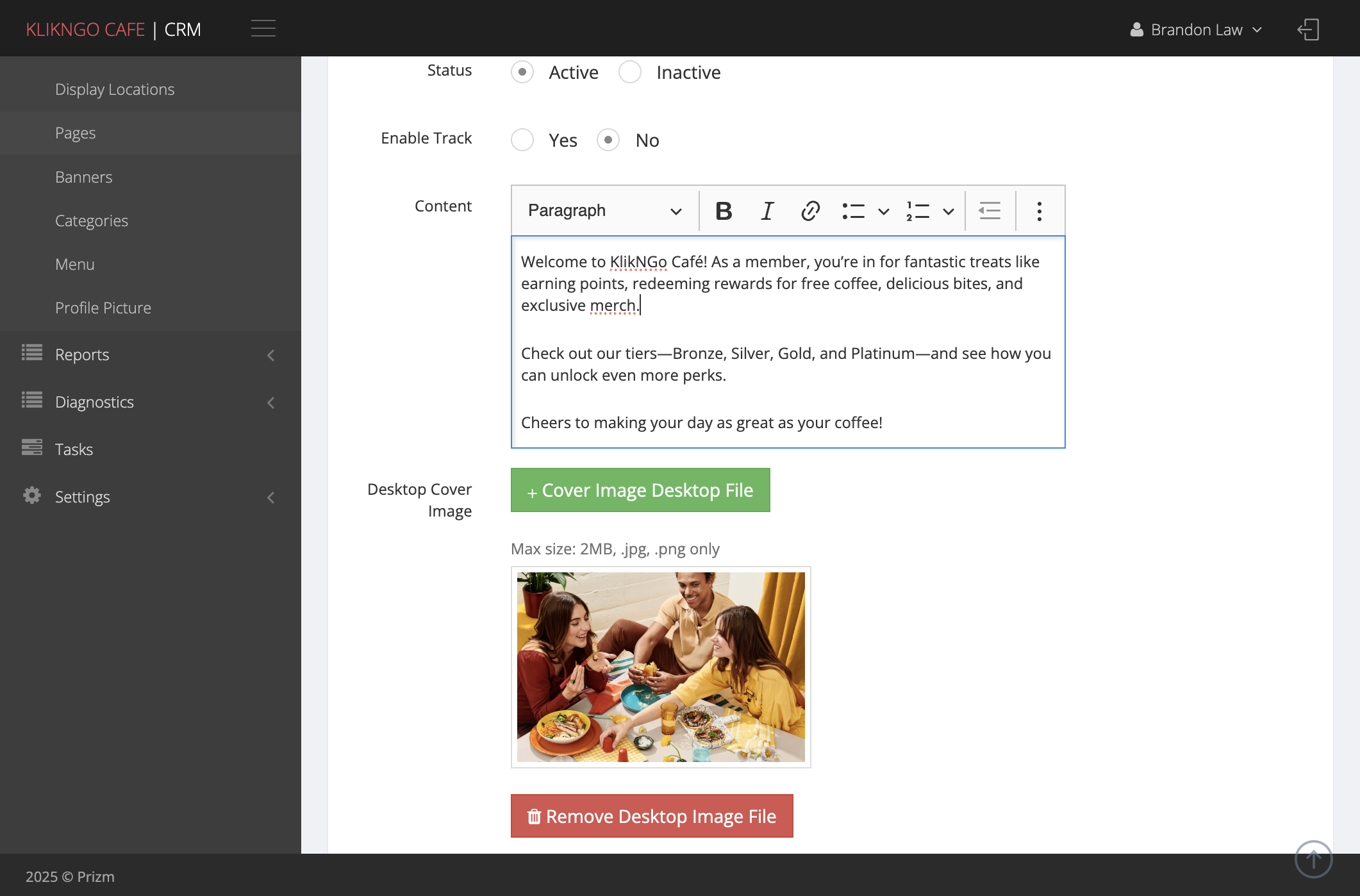Open the Paragraph style dropdown
Viewport: 1360px width, 896px height.
pyautogui.click(x=604, y=211)
